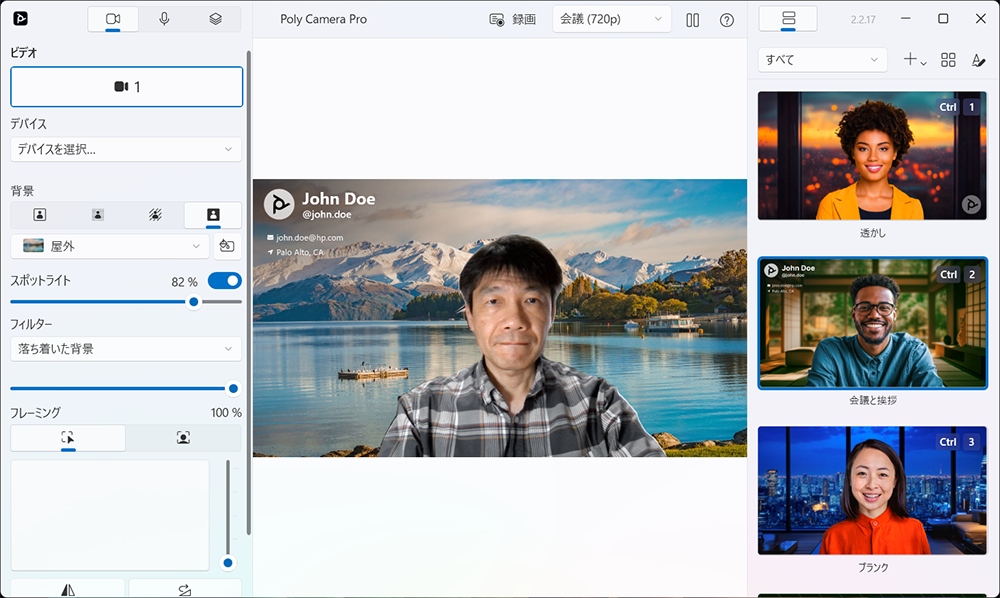Select the 透かし preset thumbnail

coord(872,156)
